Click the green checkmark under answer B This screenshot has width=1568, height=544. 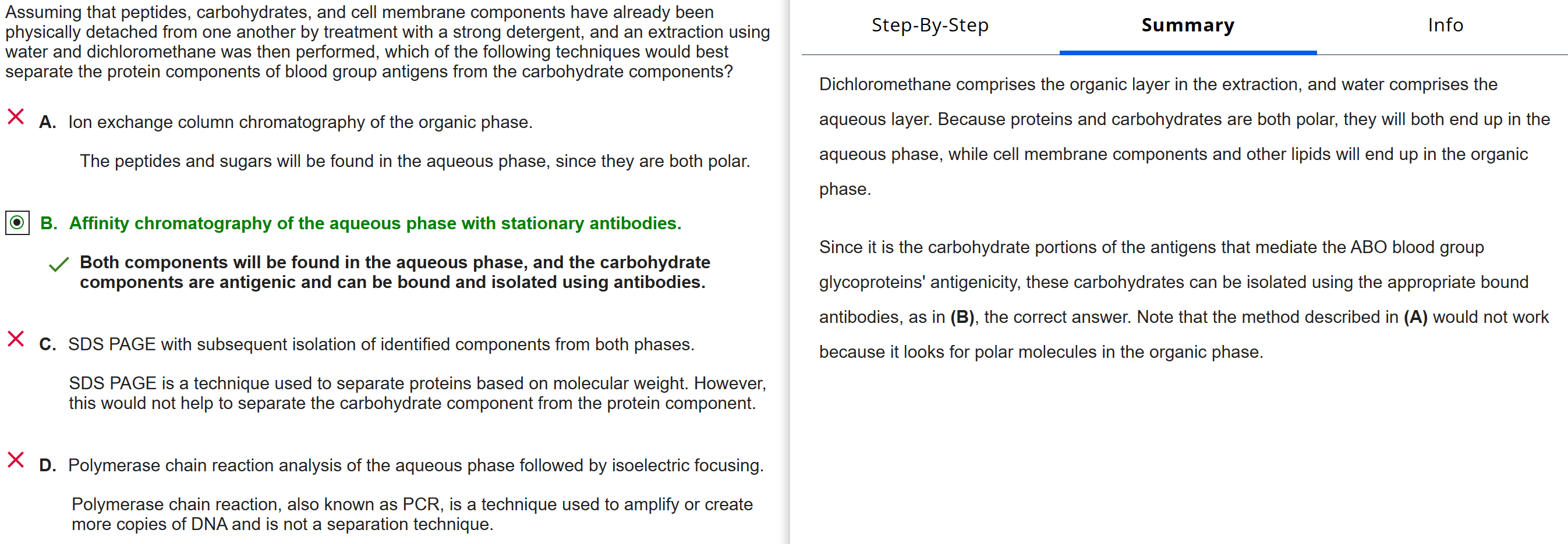[x=59, y=264]
